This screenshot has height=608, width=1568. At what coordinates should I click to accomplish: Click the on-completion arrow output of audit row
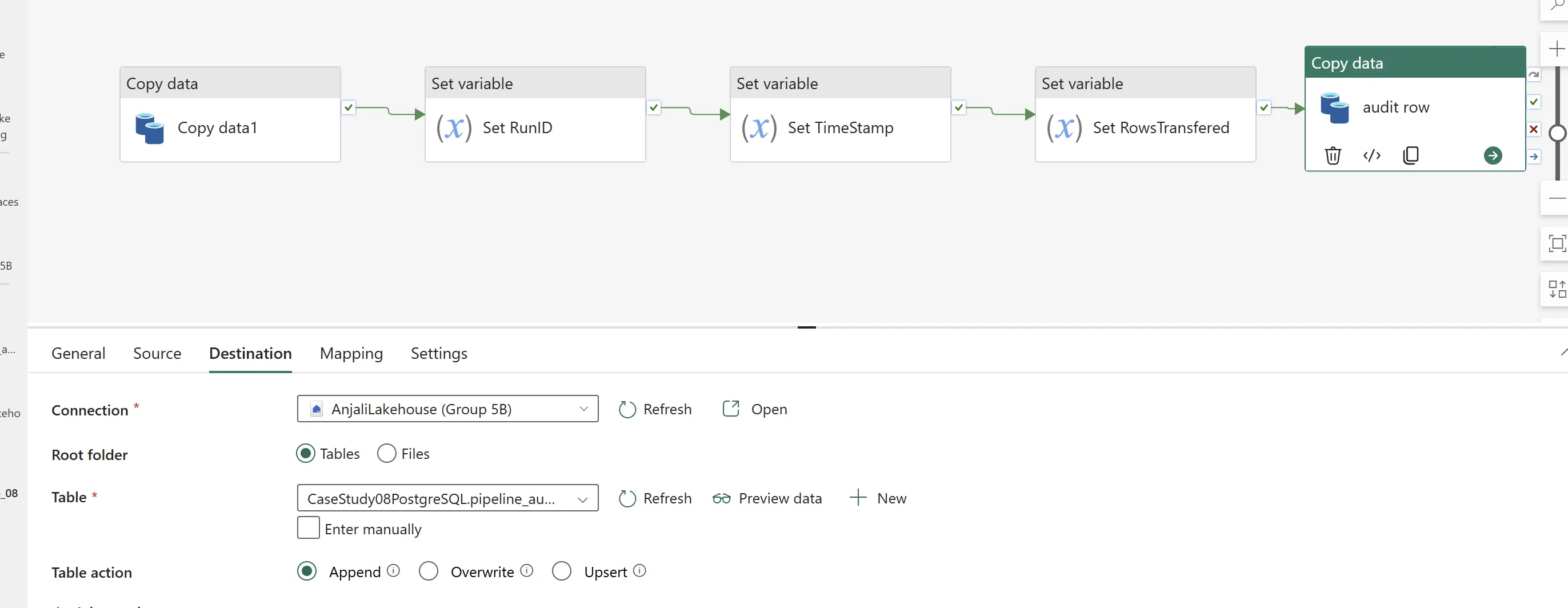tap(1534, 157)
